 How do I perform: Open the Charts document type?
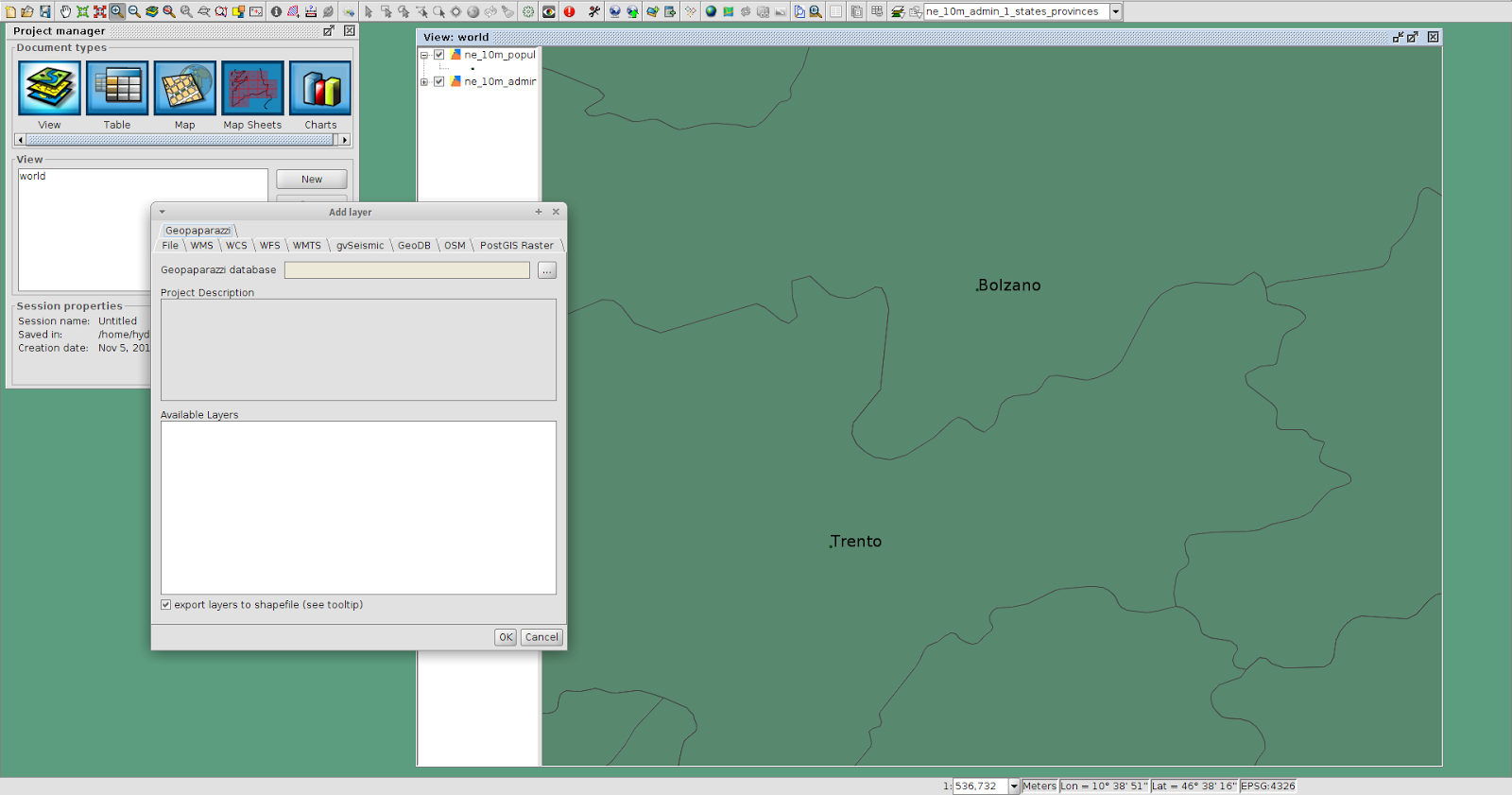(320, 88)
